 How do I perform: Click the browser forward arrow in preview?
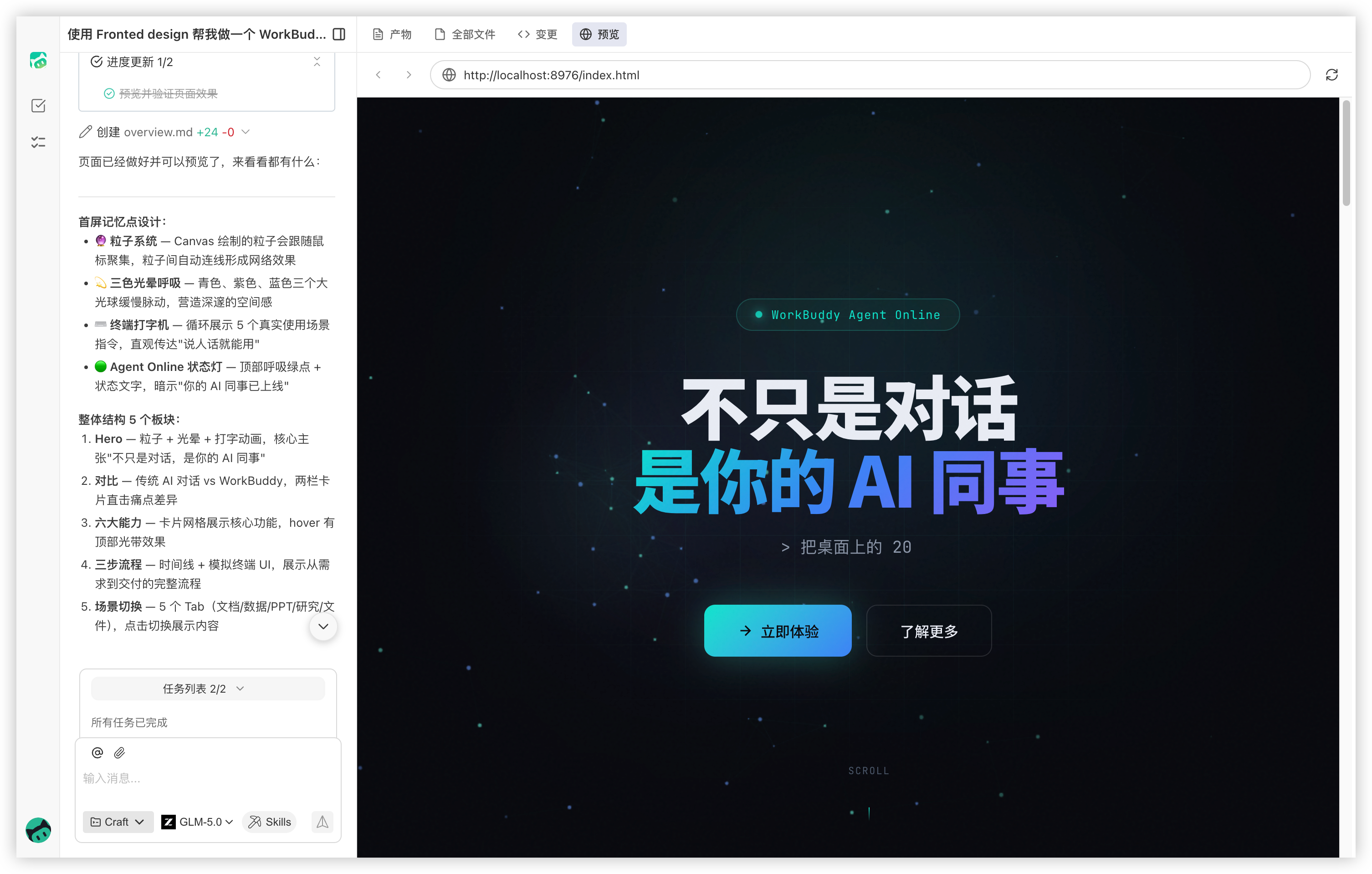409,75
